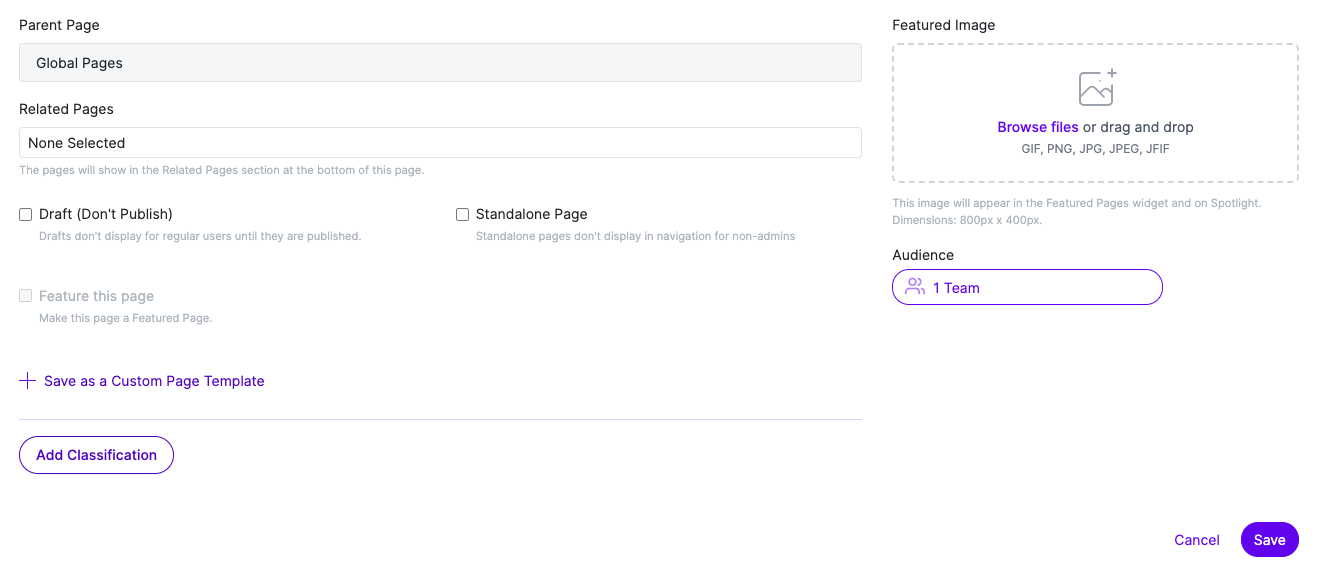Viewport: 1323px width, 583px height.
Task: Click the Featured Image drop zone
Action: (x=1095, y=113)
